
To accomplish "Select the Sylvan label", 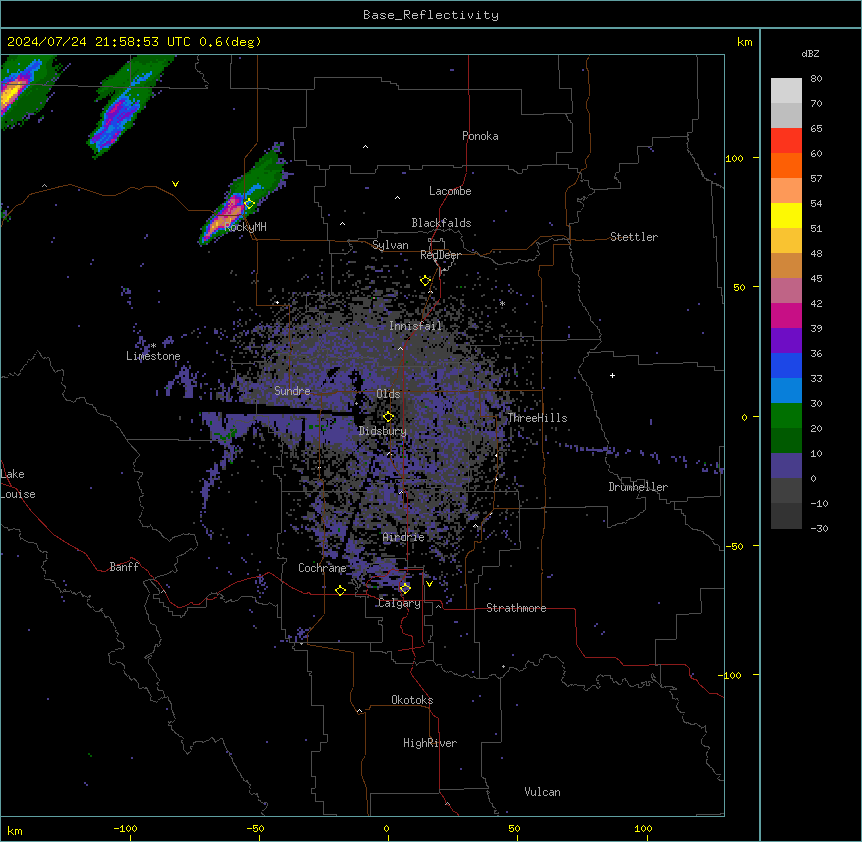I will coord(390,245).
